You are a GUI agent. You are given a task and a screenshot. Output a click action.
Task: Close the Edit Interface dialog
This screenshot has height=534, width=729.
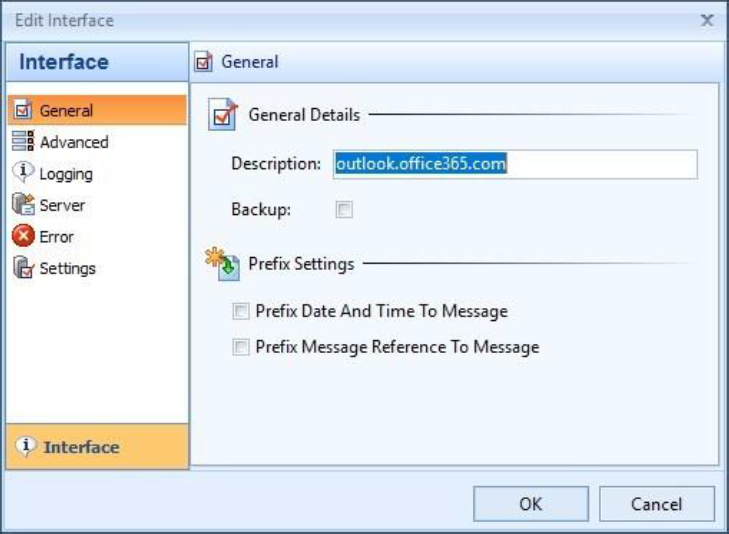pyautogui.click(x=707, y=20)
